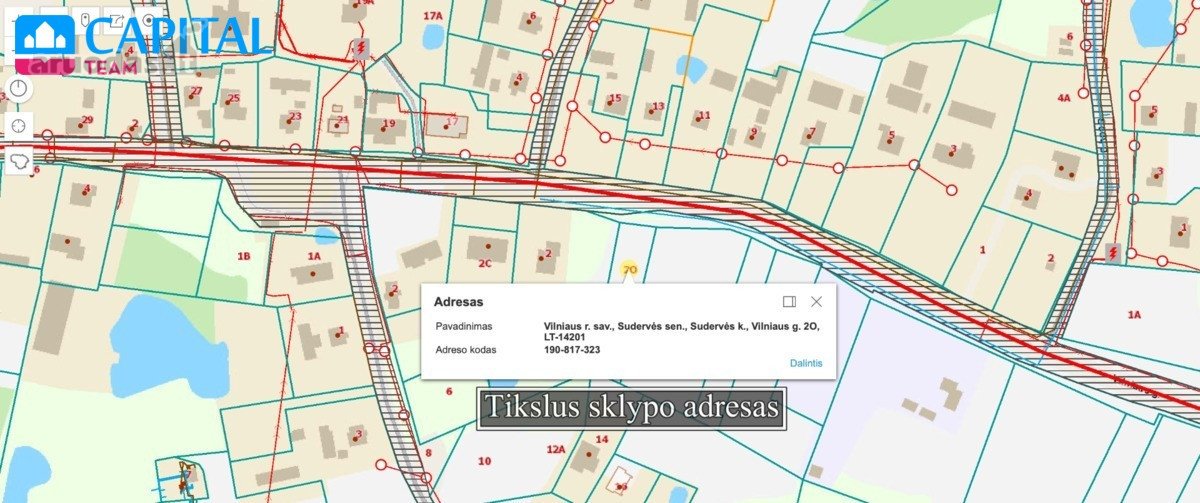Dock the Adresas popup to the side
The width and height of the screenshot is (1200, 503).
[789, 301]
